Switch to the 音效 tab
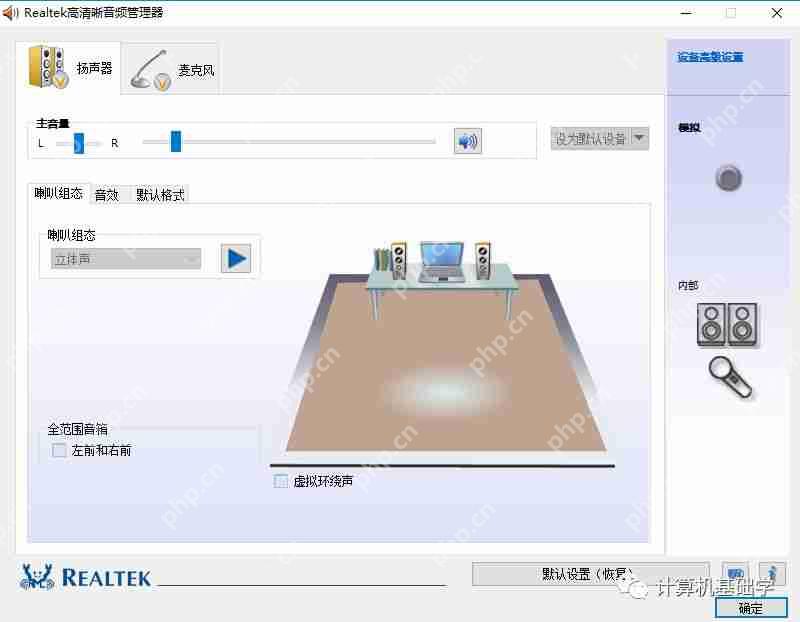The height and width of the screenshot is (622, 800). point(106,194)
